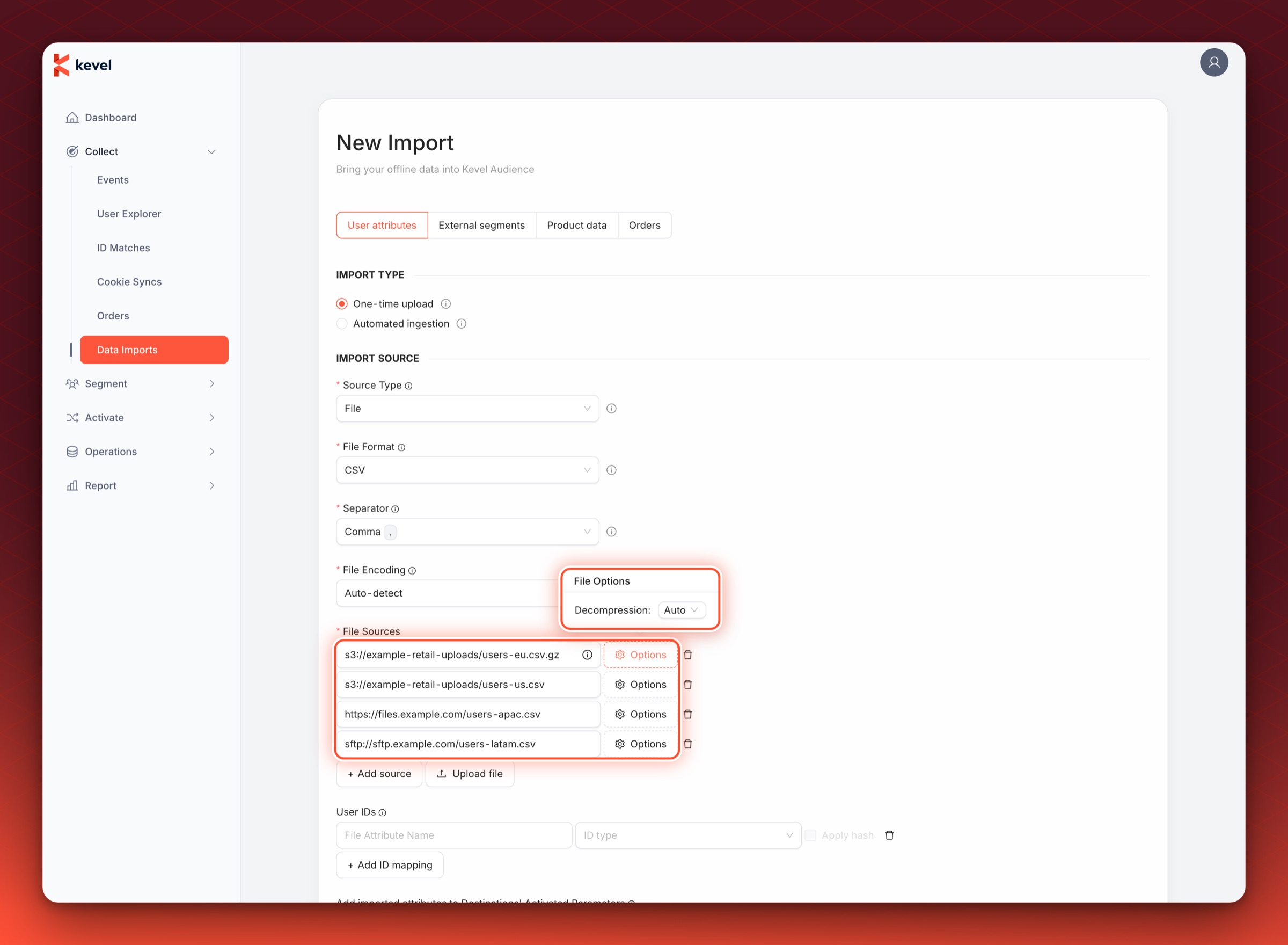Click the Add source button
Image resolution: width=1288 pixels, height=945 pixels.
click(379, 774)
